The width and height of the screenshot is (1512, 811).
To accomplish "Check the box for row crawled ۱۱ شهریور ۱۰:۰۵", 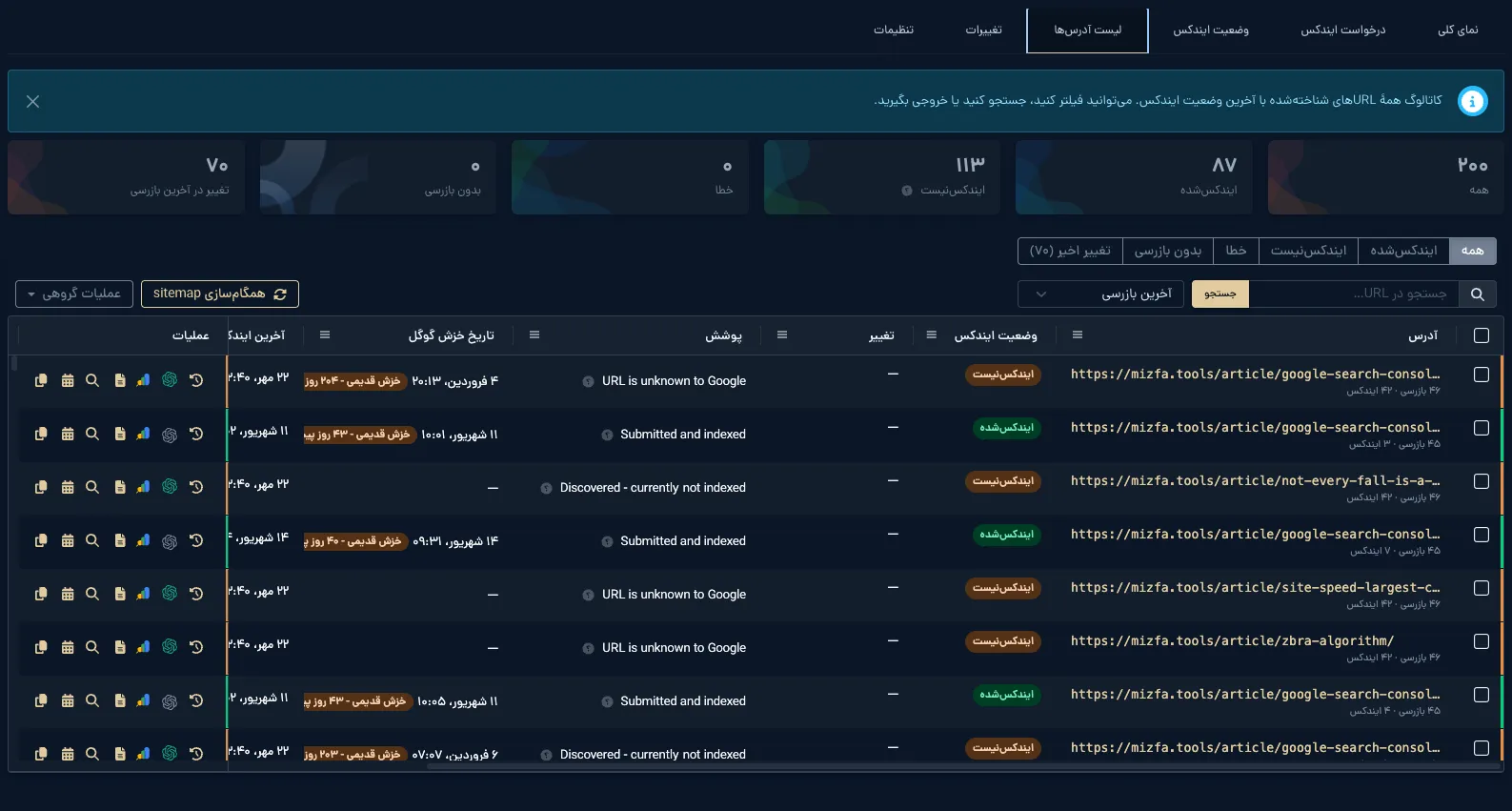I will [x=1481, y=695].
